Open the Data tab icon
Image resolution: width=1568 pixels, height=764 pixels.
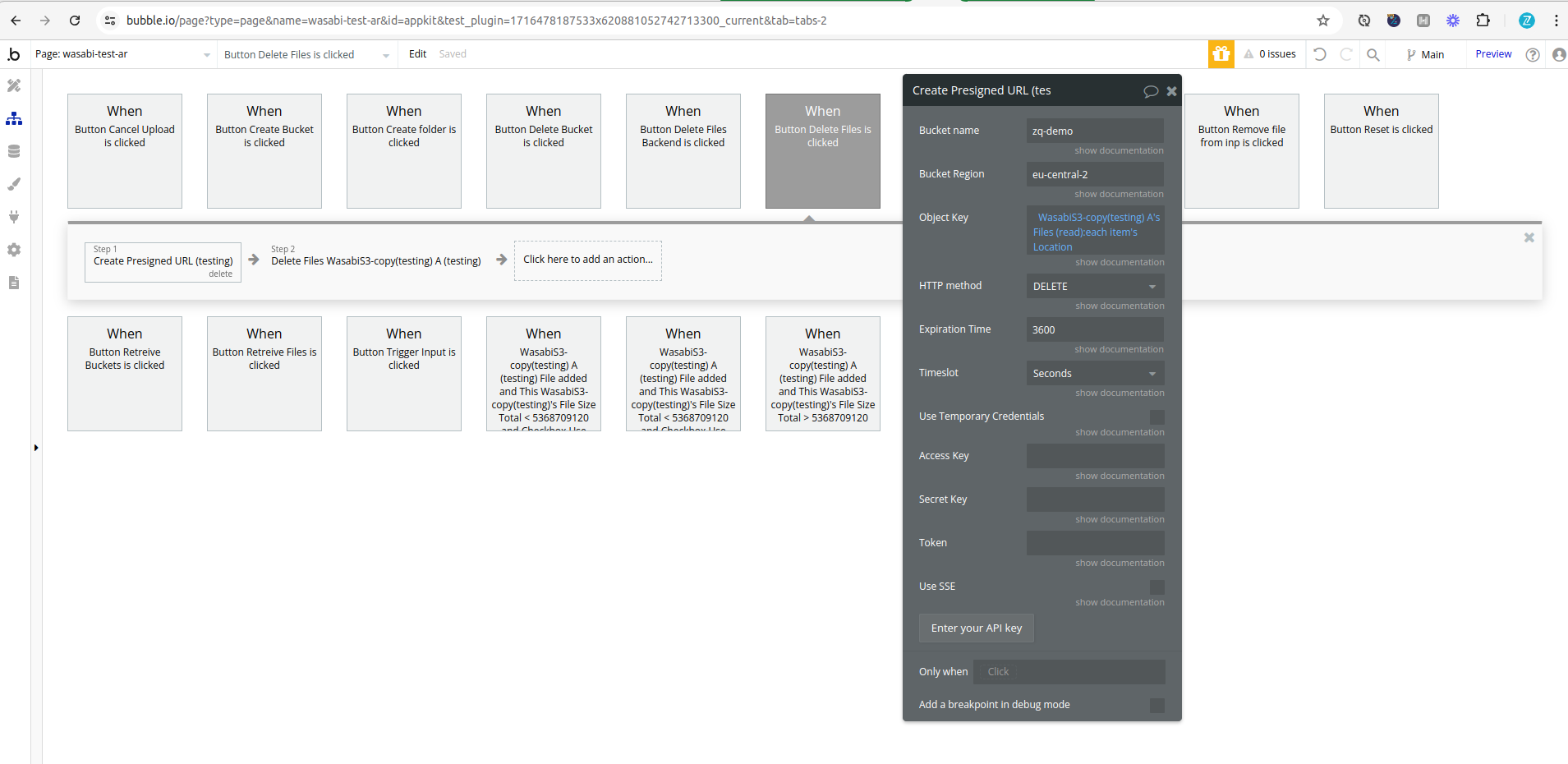(14, 151)
